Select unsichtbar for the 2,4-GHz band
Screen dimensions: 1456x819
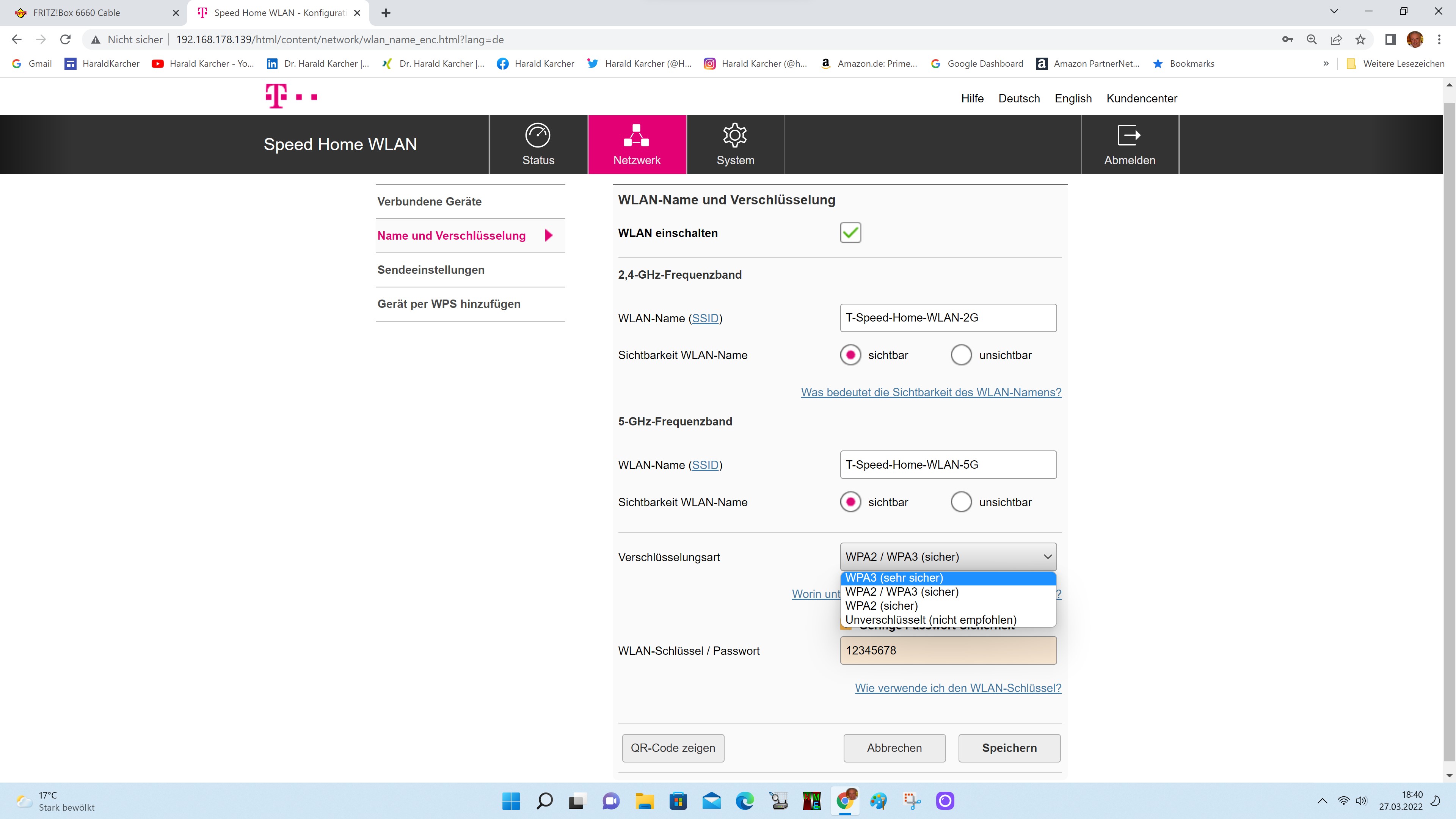[x=961, y=355]
